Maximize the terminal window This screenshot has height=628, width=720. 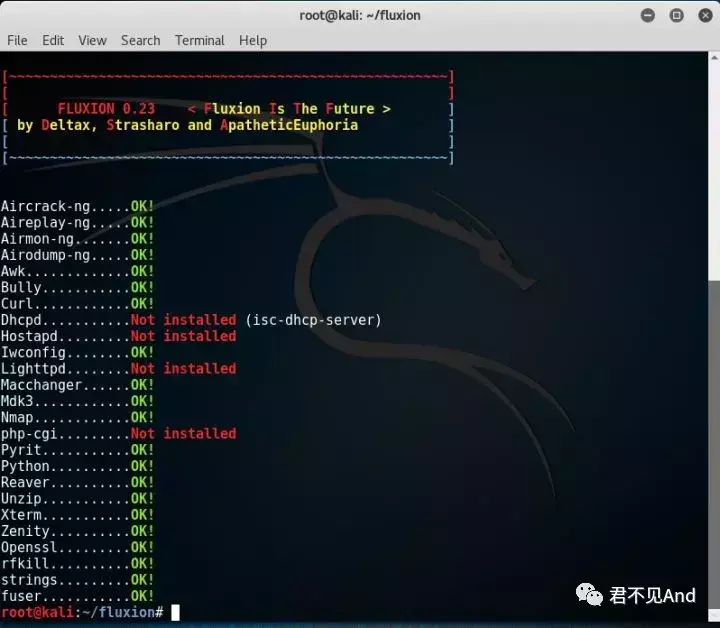coord(676,16)
